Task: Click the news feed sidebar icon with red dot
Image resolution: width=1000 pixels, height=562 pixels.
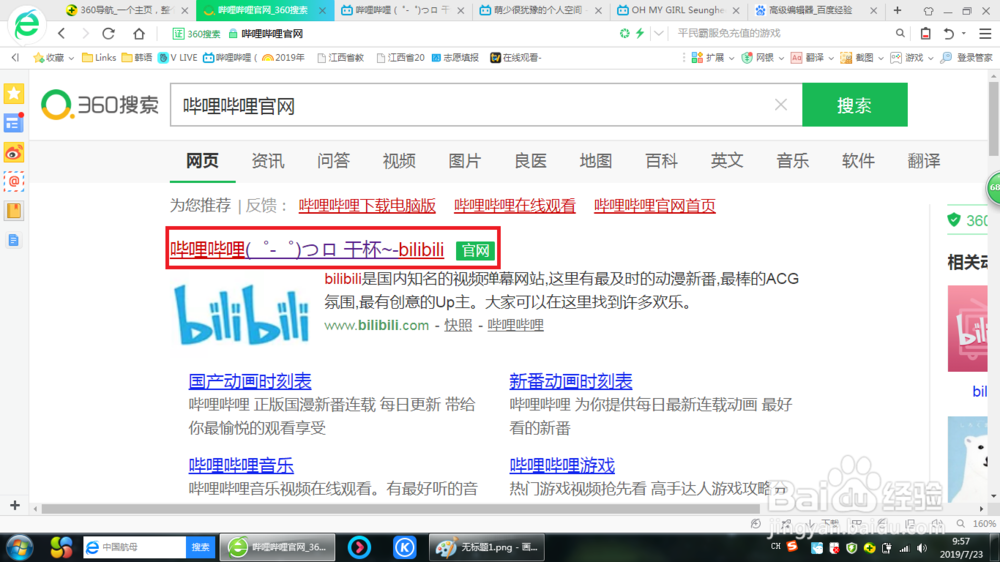Action: click(x=14, y=123)
